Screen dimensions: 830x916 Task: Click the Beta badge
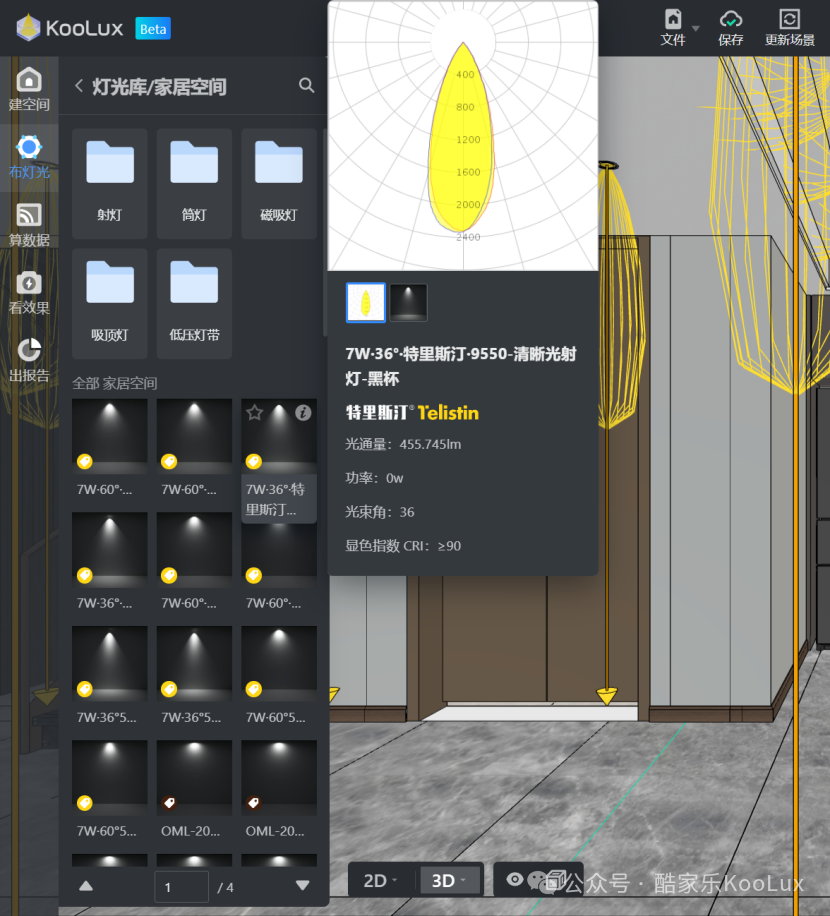(153, 29)
